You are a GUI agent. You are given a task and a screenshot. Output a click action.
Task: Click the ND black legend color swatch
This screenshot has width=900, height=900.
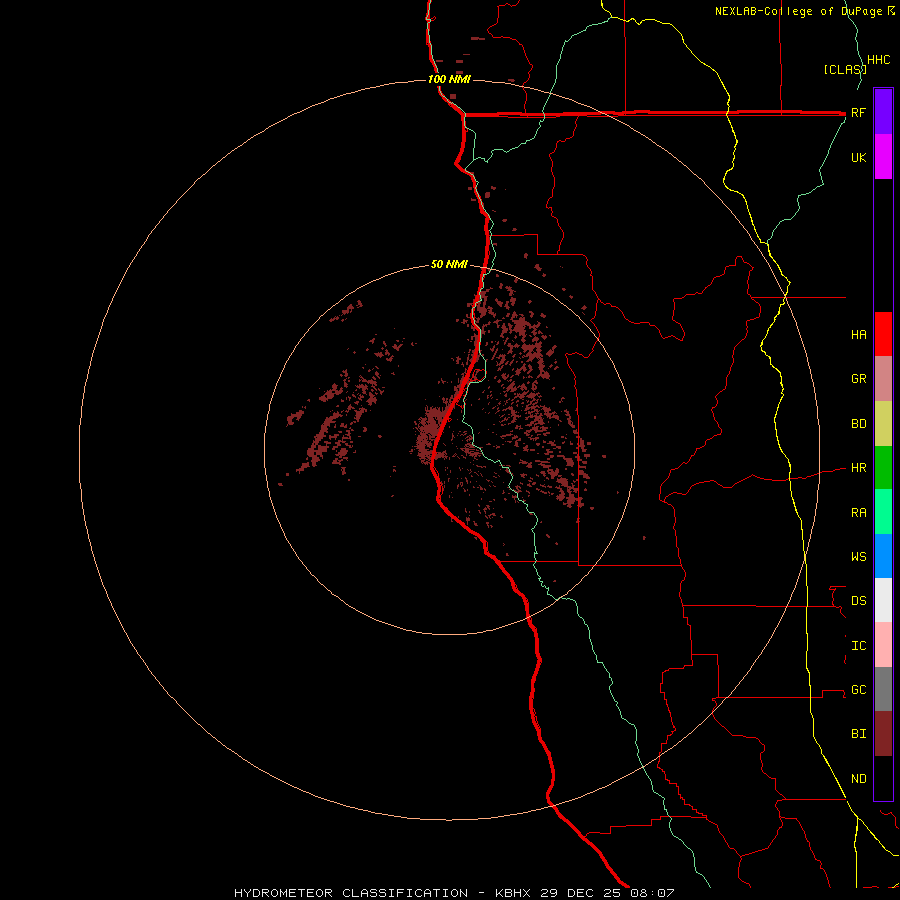coord(883,778)
